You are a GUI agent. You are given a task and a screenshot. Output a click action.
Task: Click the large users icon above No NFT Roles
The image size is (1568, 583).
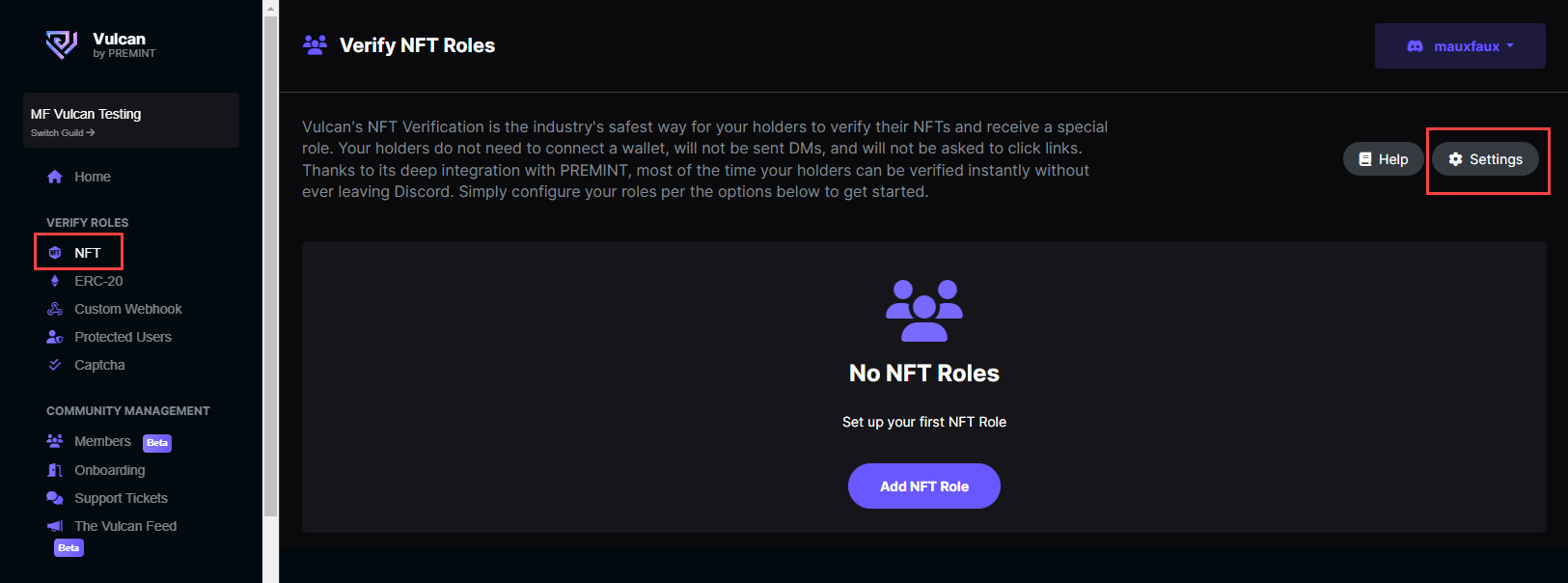[924, 310]
